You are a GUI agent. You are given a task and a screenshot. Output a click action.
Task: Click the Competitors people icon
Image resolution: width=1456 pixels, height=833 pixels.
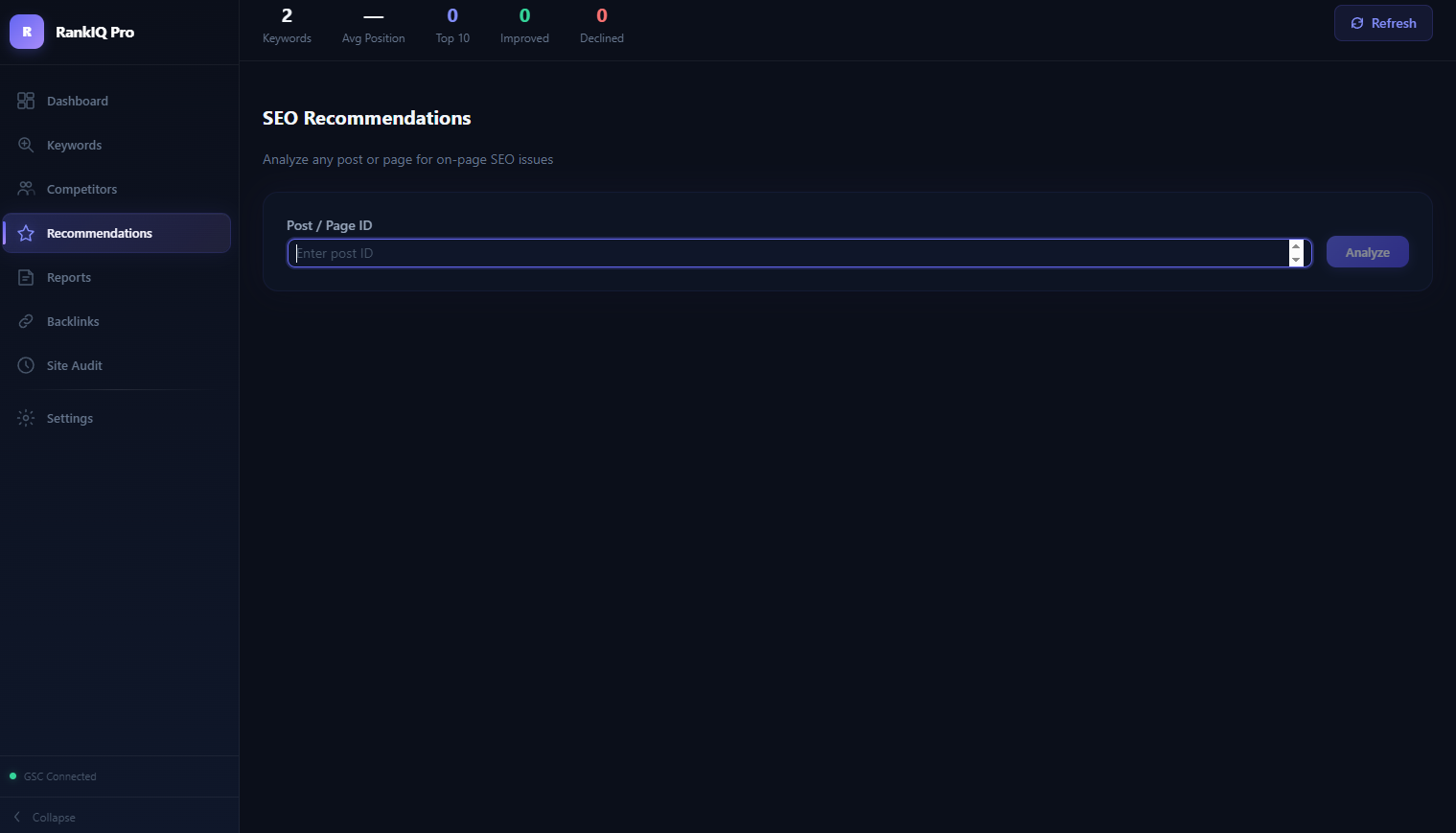pos(26,189)
